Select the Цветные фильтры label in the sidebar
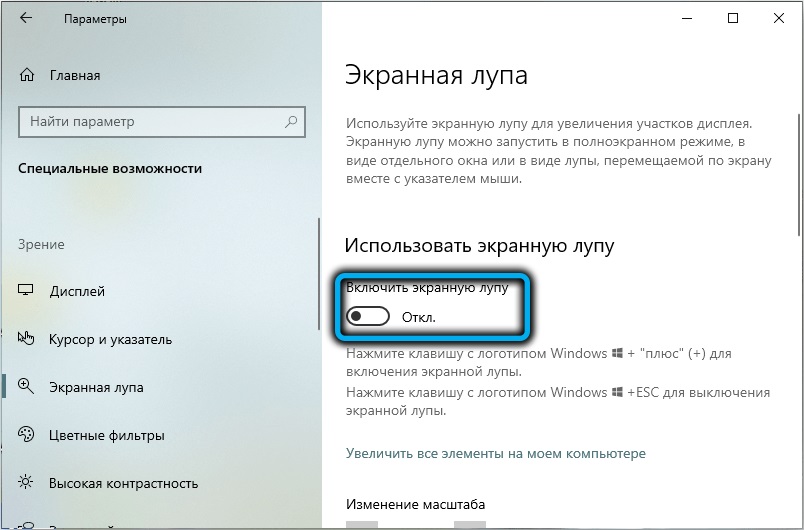 pyautogui.click(x=107, y=435)
